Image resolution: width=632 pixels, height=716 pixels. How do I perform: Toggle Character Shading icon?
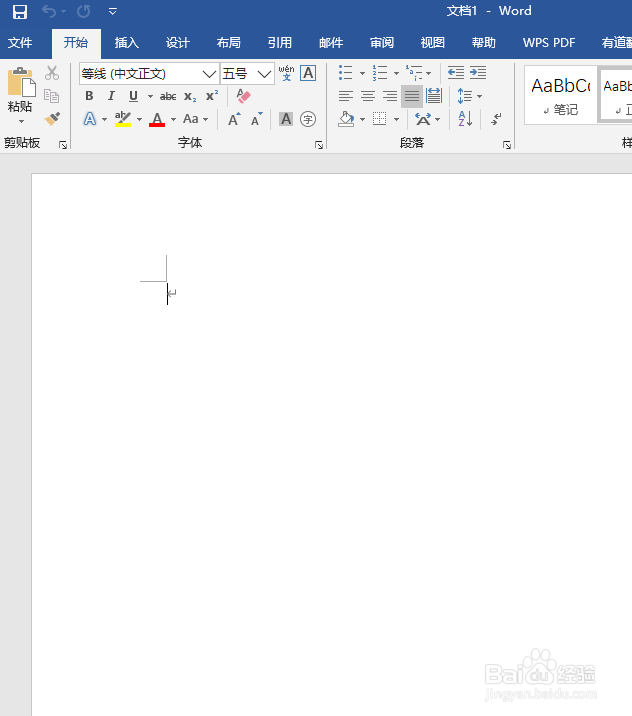tap(286, 119)
